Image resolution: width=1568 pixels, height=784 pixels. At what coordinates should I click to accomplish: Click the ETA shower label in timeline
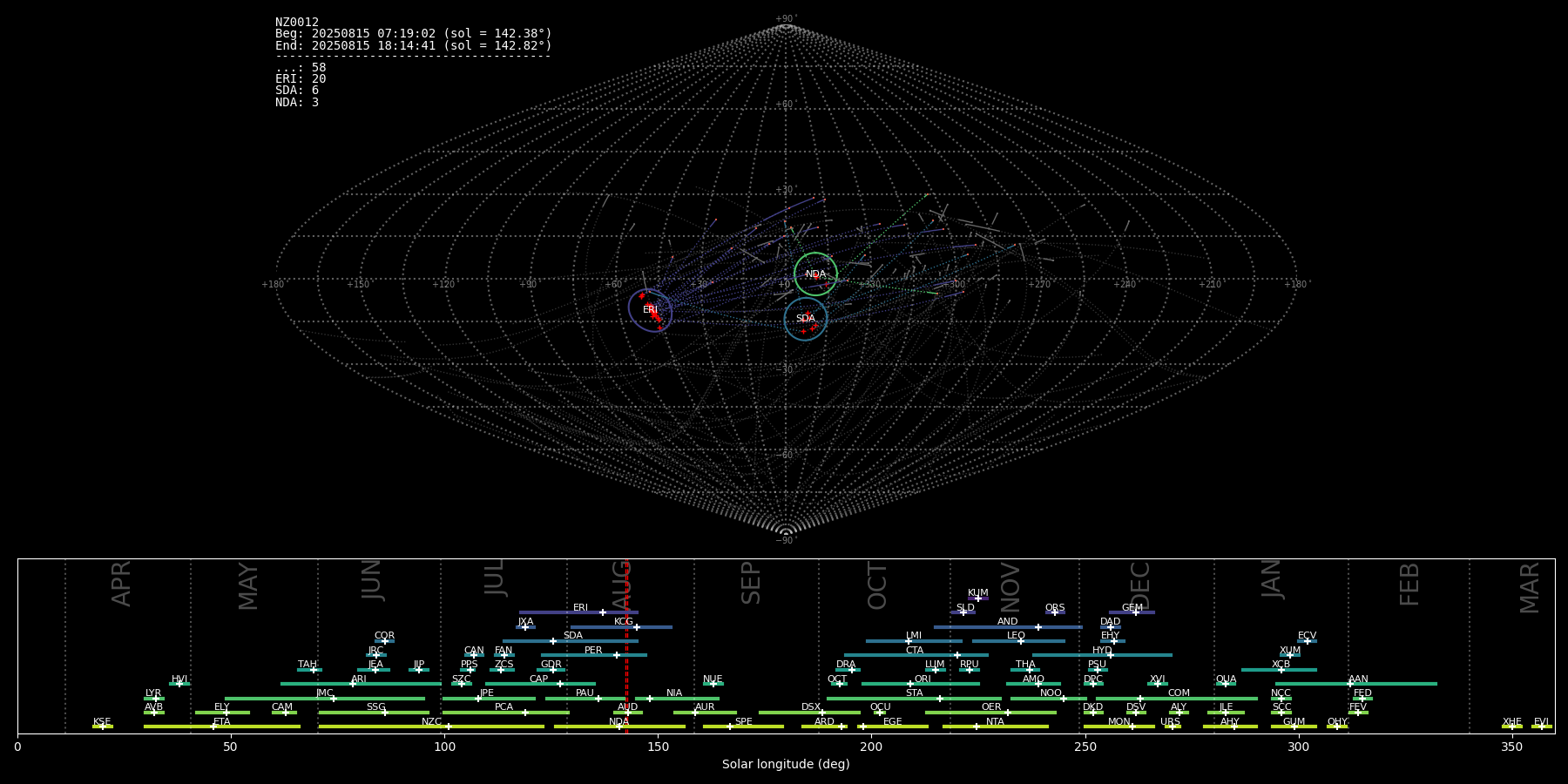pyautogui.click(x=222, y=722)
